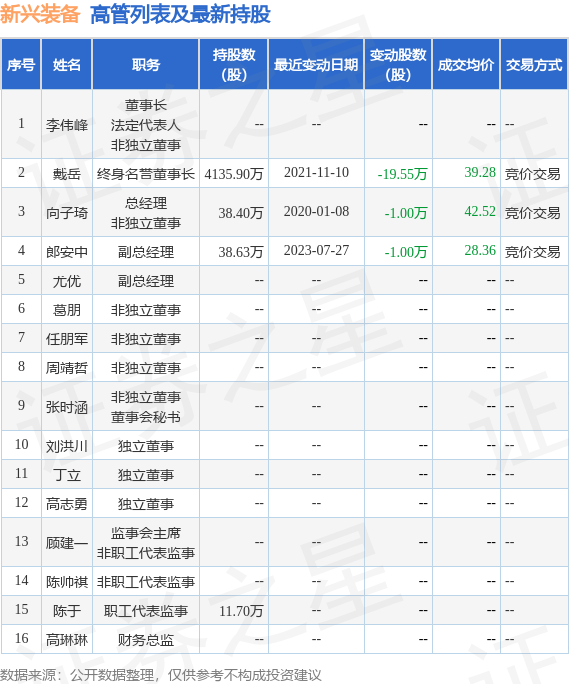
Task: Click the name 葛朋
Action: 67,310
